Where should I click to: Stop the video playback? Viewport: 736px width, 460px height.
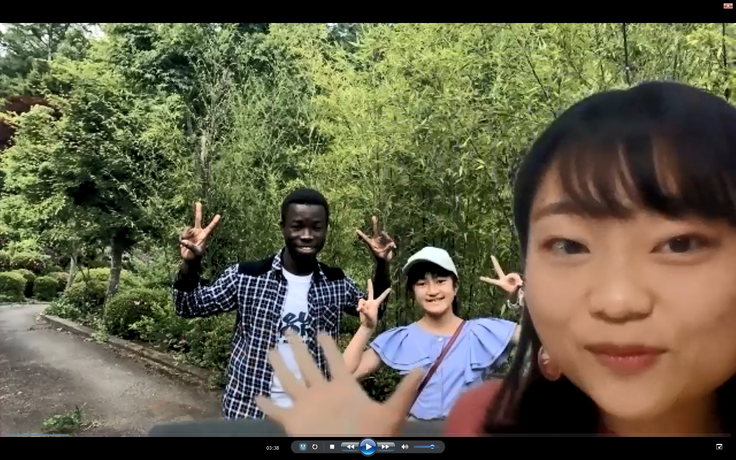(332, 447)
